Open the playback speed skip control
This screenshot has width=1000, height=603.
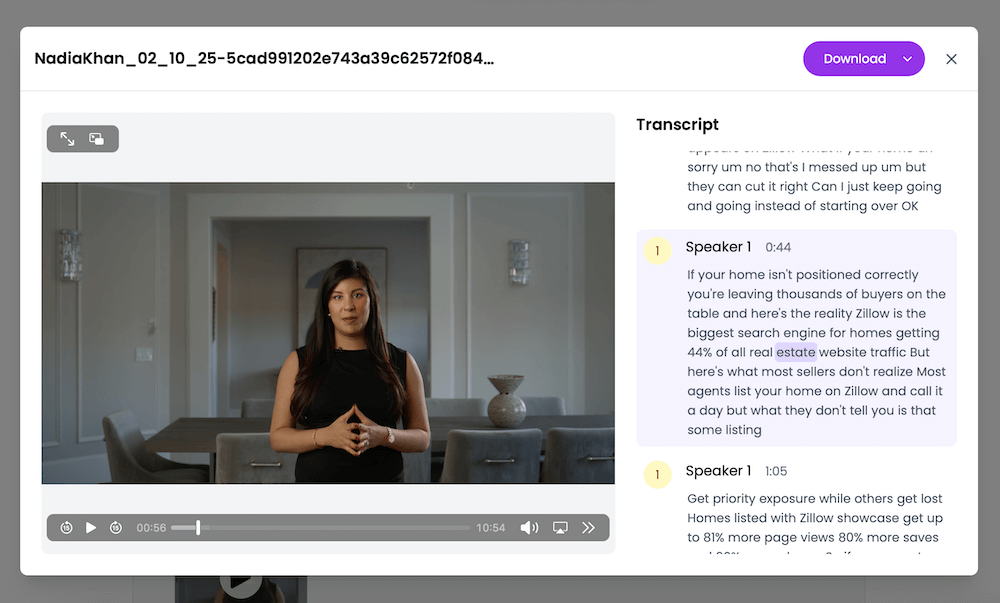pos(589,527)
